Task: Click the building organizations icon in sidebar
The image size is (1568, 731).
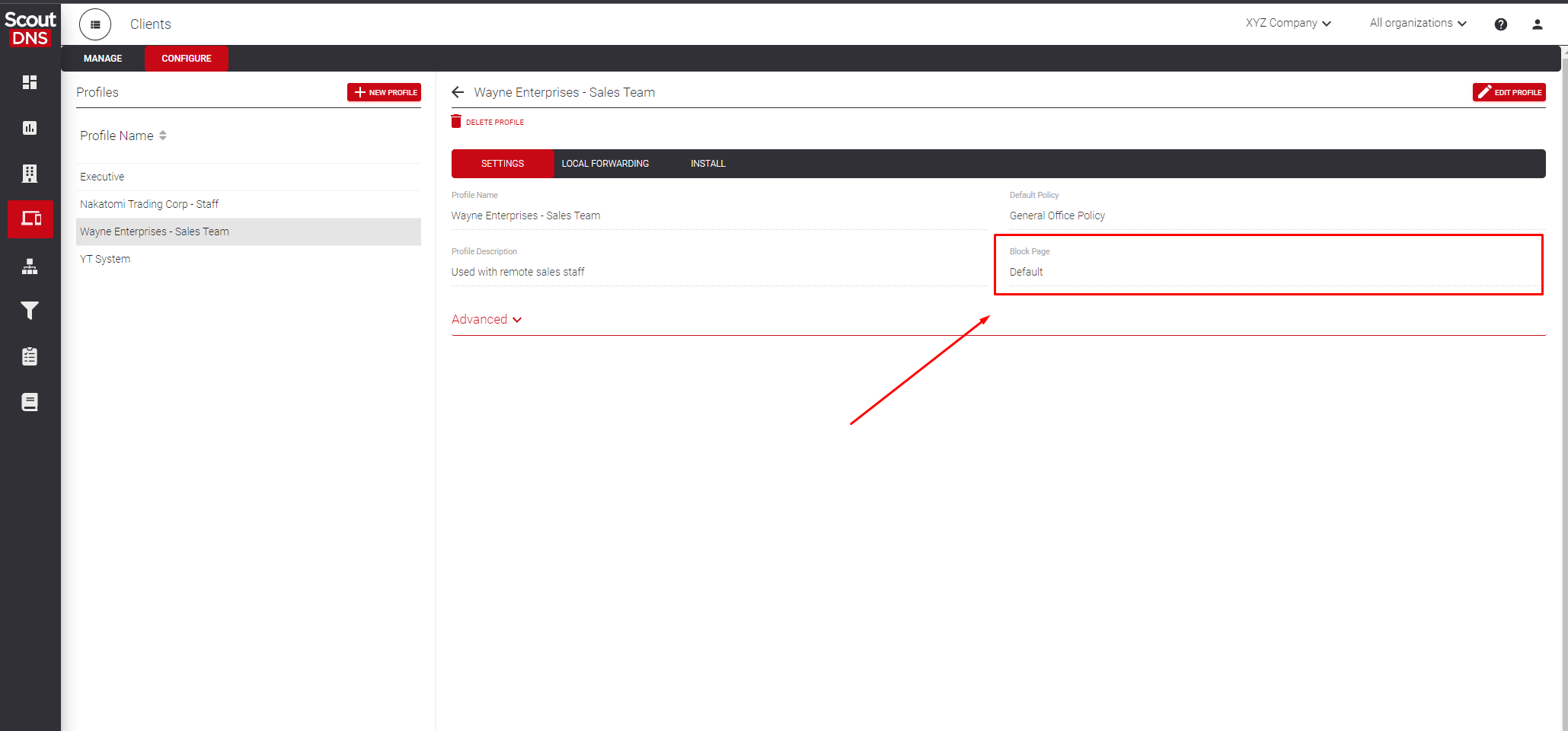Action: [30, 174]
